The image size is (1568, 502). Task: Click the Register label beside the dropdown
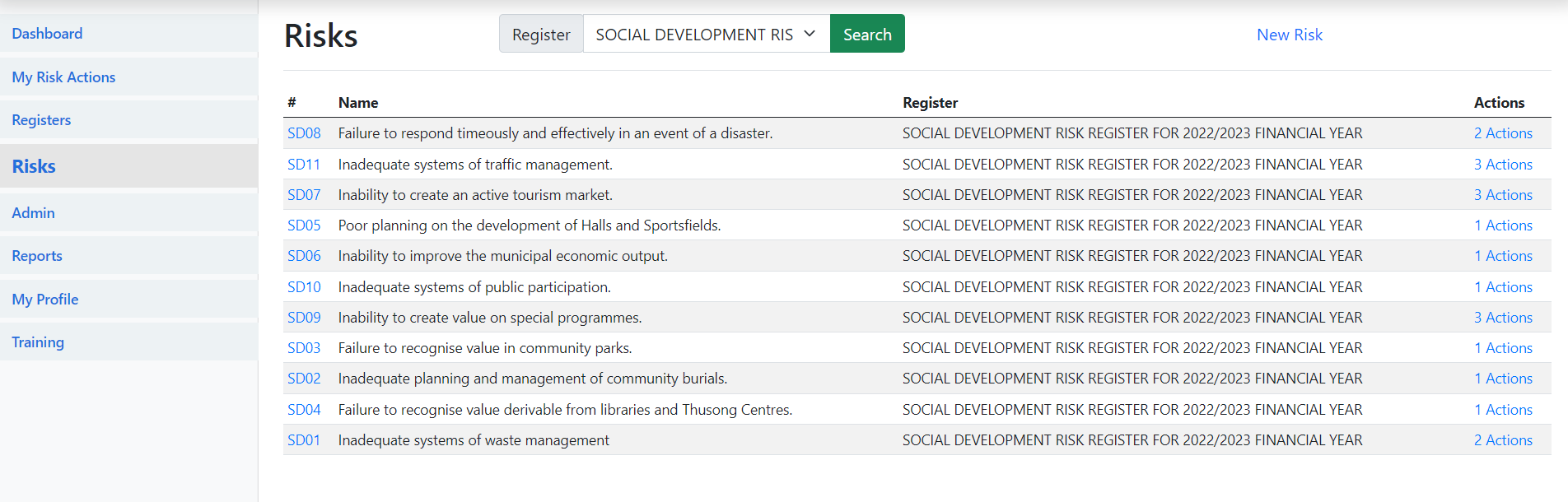[541, 35]
